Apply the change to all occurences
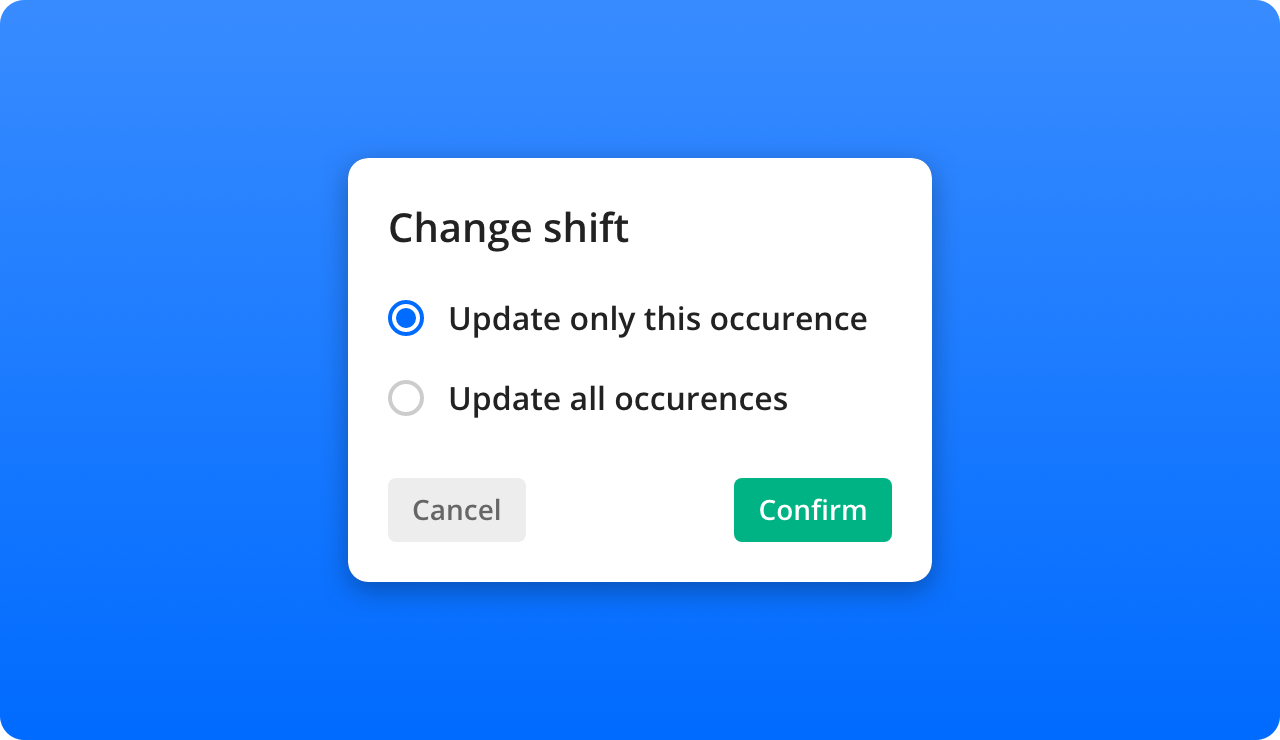Viewport: 1280px width, 740px height. point(406,399)
